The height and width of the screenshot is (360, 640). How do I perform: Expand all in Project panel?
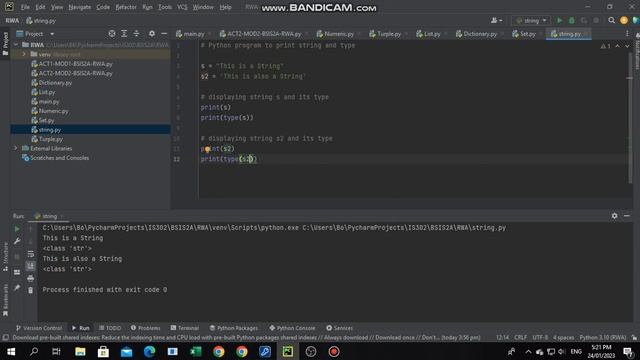(x=124, y=34)
